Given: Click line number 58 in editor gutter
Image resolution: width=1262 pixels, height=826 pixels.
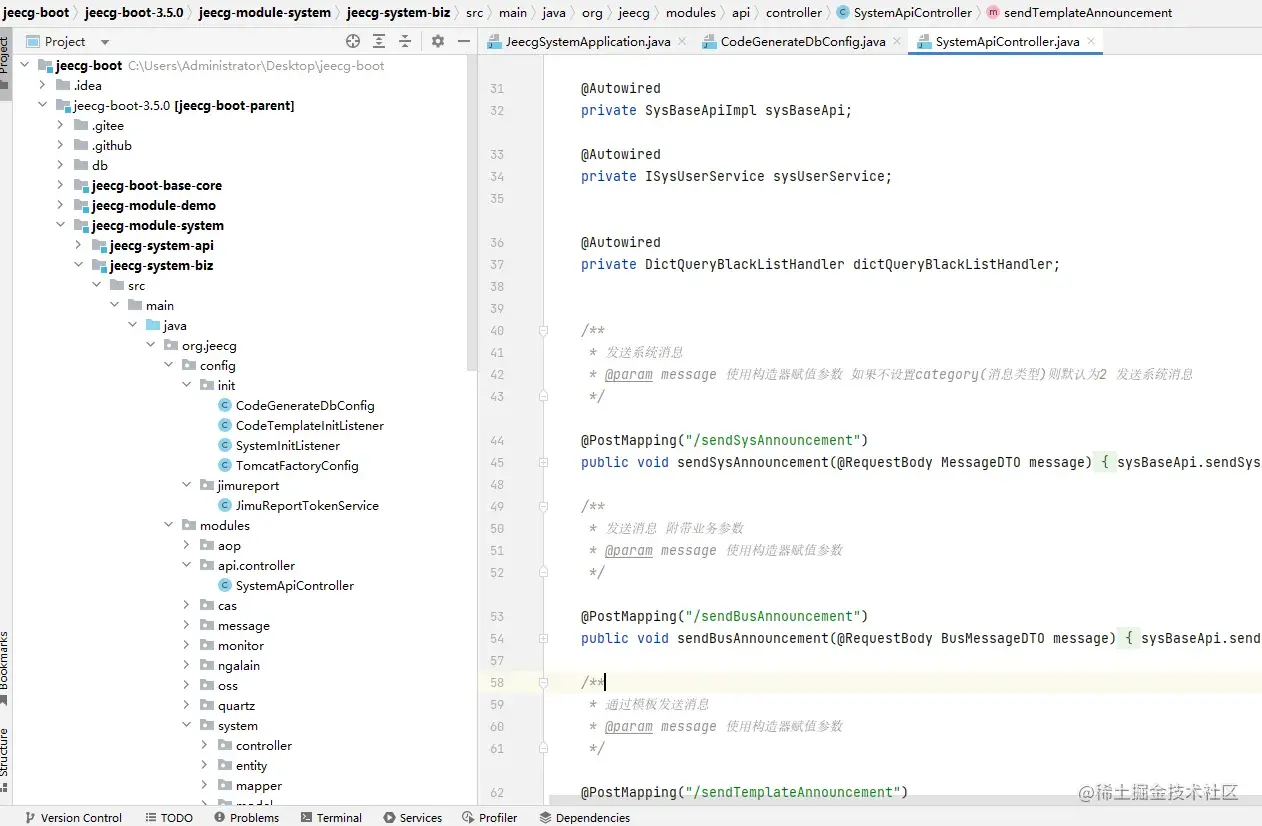Looking at the screenshot, I should [497, 682].
